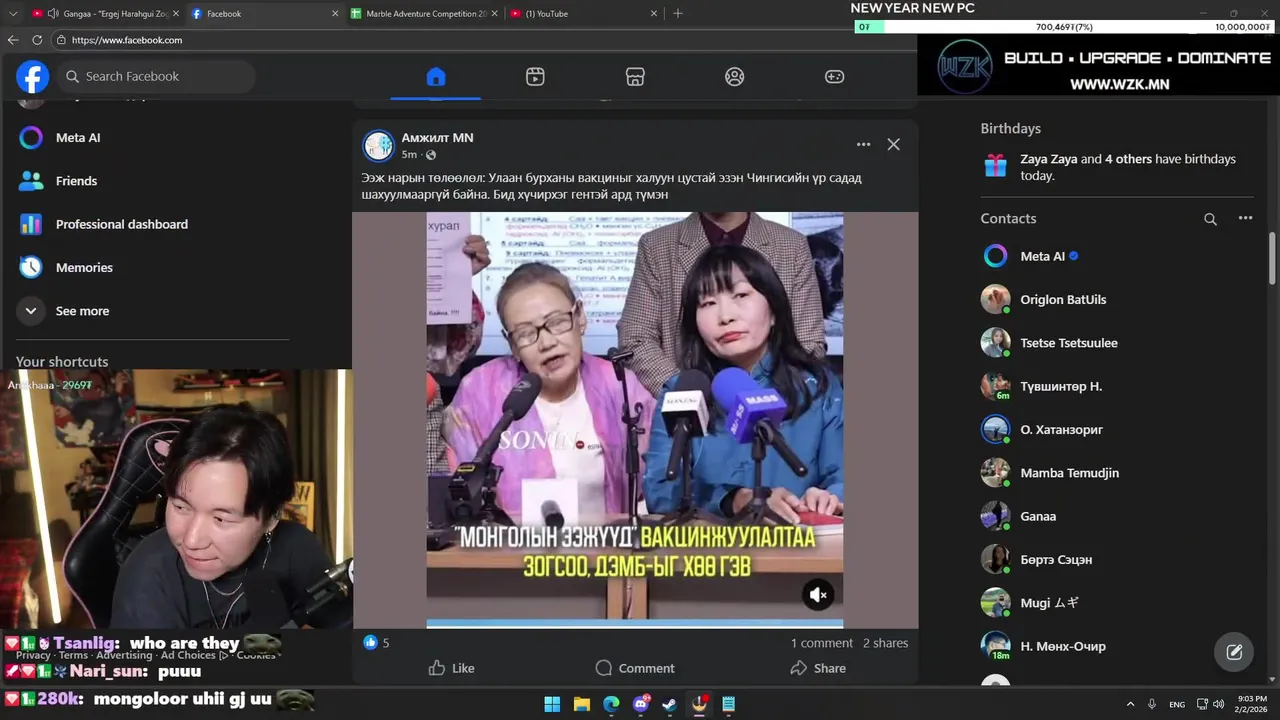1280x720 pixels.
Task: Search contacts with magnifier icon
Action: [1210, 219]
